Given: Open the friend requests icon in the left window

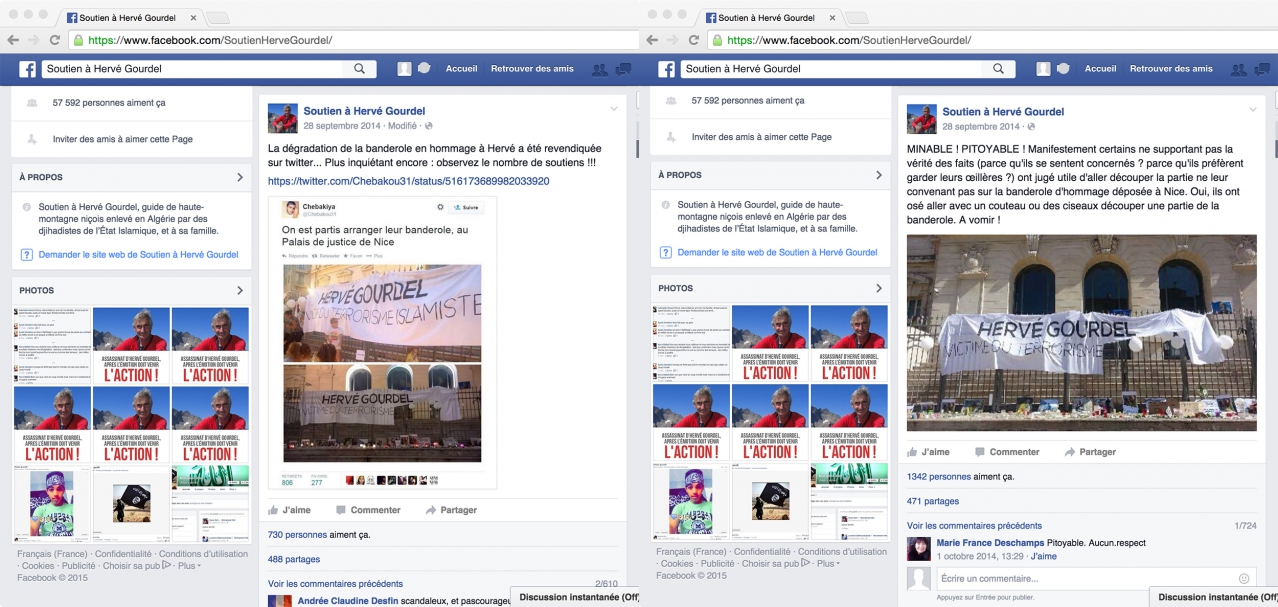Looking at the screenshot, I should 600,69.
